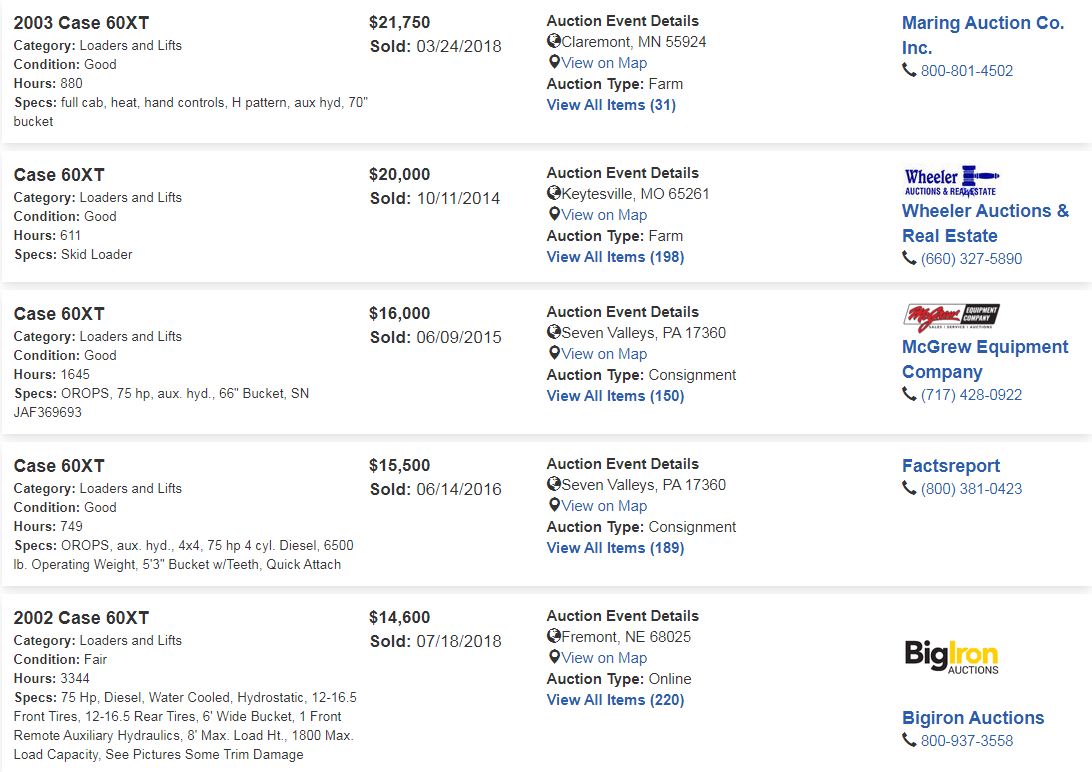Click phone icon next to 800-801-4502
The height and width of the screenshot is (772, 1092).
pyautogui.click(x=909, y=70)
